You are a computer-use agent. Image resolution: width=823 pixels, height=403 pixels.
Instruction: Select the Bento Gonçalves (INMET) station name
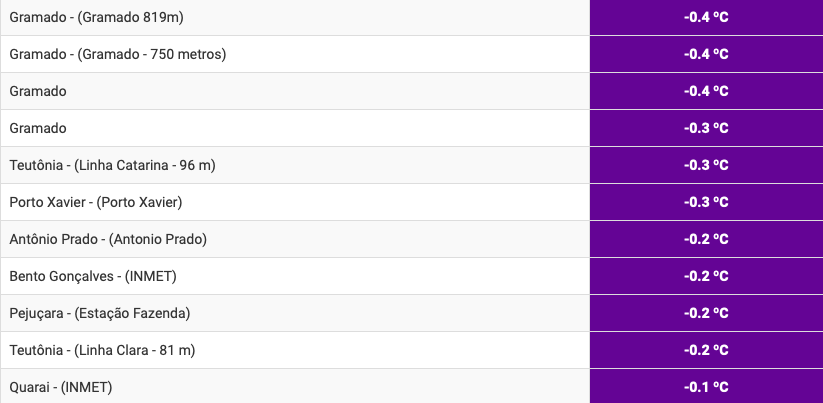(99, 276)
